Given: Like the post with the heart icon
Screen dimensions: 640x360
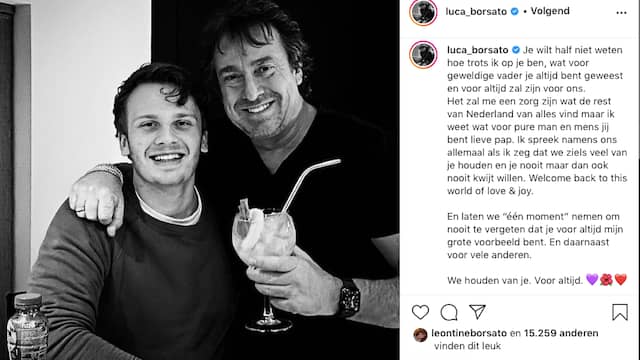Looking at the screenshot, I should (420, 312).
